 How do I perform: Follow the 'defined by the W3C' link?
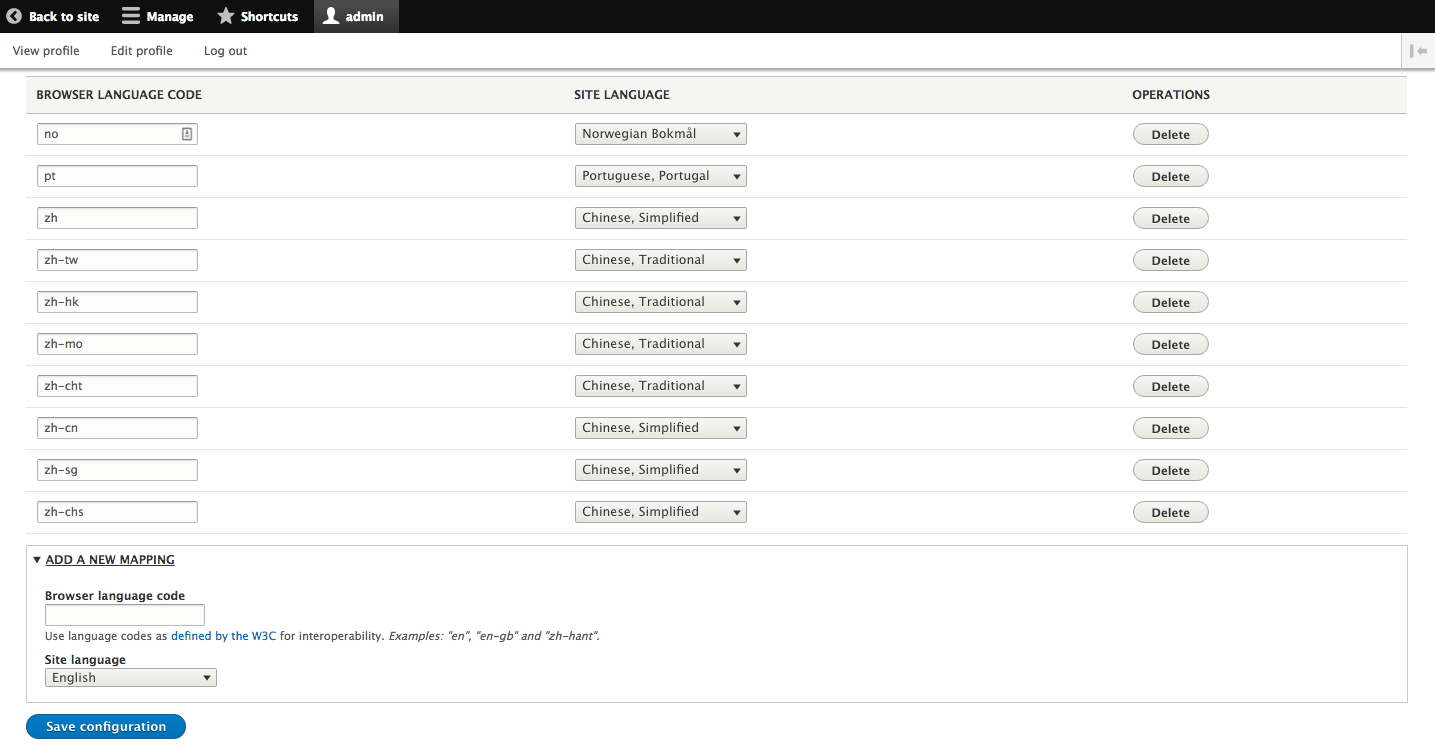223,636
